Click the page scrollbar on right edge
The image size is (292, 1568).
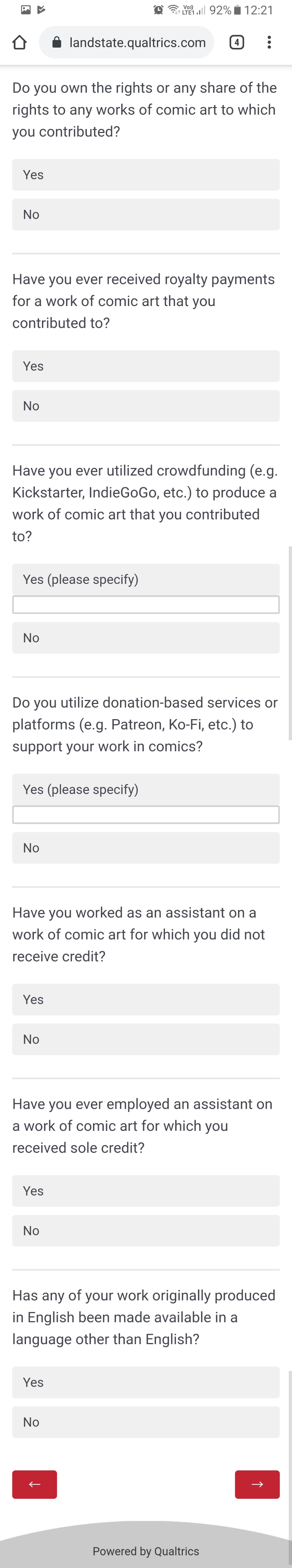tap(290, 643)
